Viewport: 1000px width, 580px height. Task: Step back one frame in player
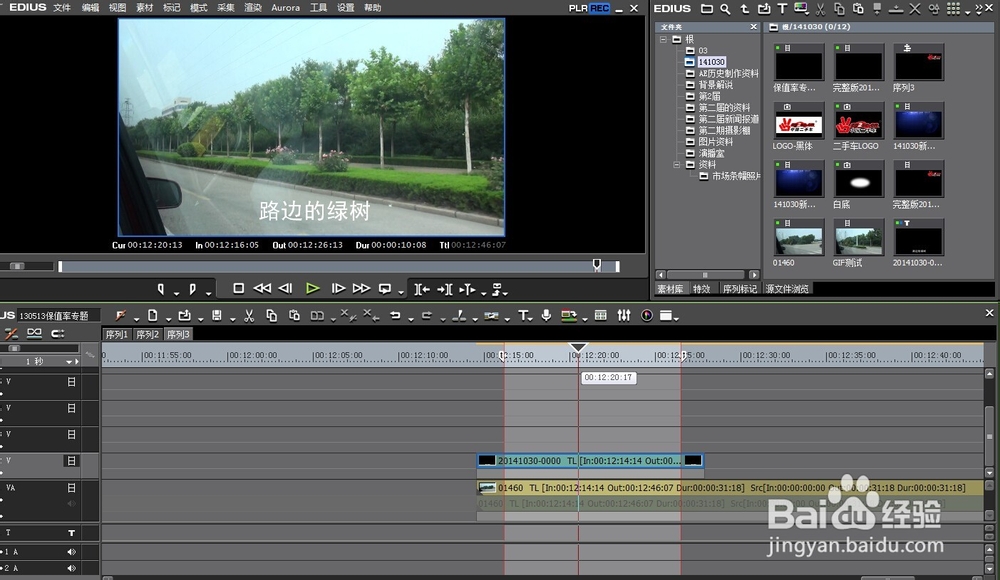tap(285, 288)
